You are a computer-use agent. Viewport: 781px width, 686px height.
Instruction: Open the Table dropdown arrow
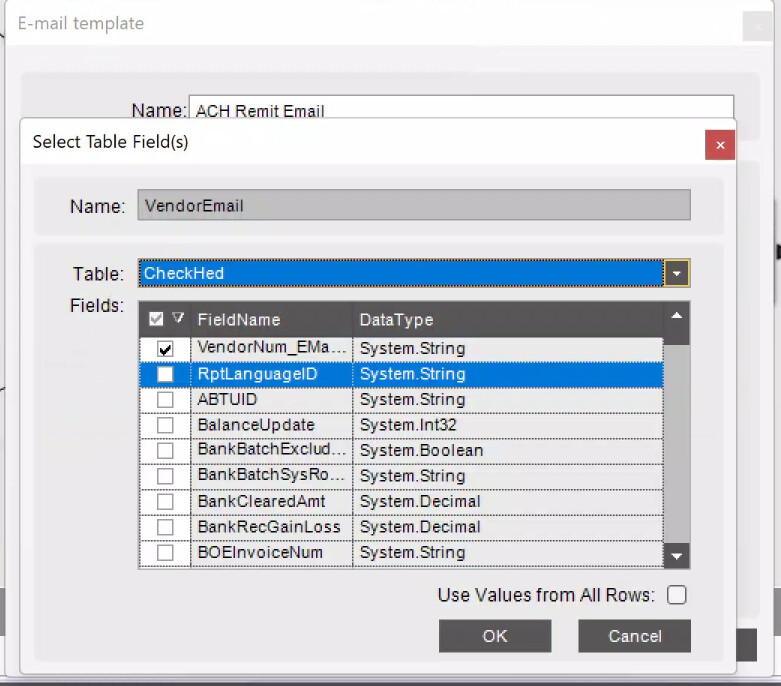676,273
